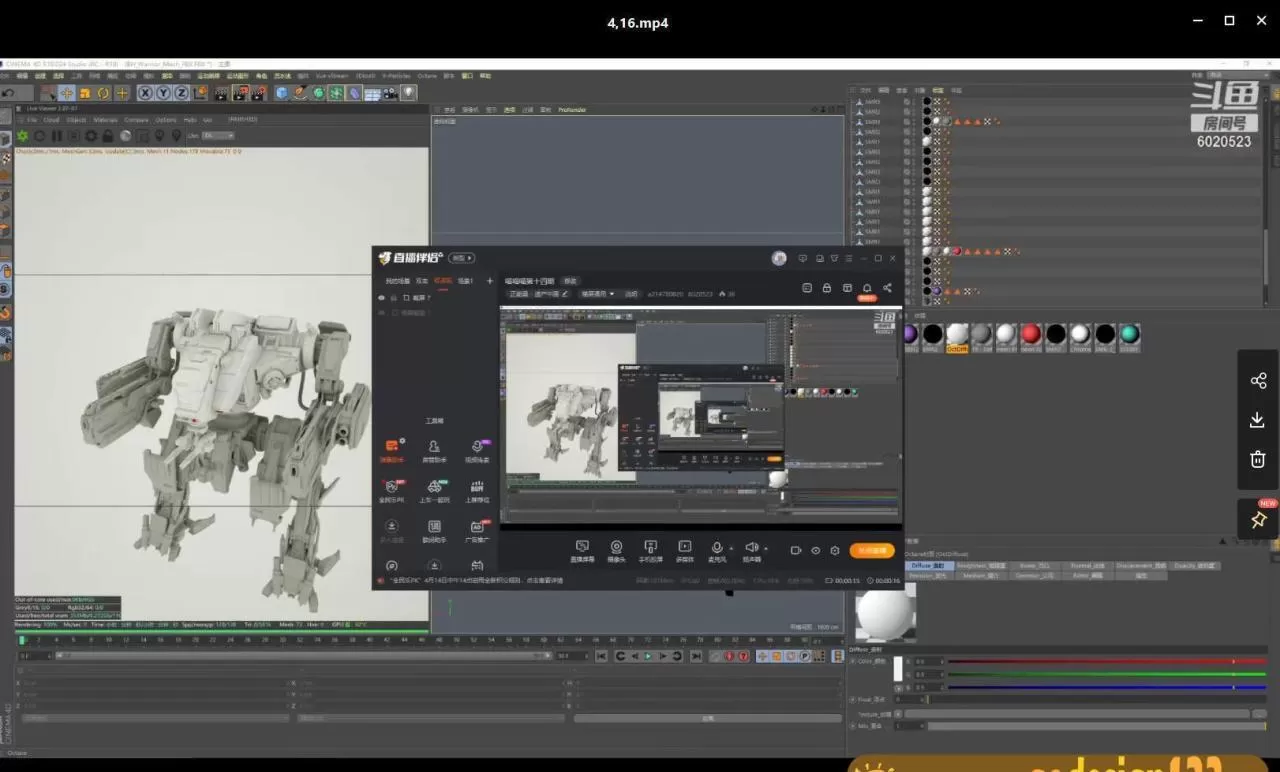Click the cube primitive icon in the toolbar
This screenshot has height=772, width=1280.
click(282, 93)
